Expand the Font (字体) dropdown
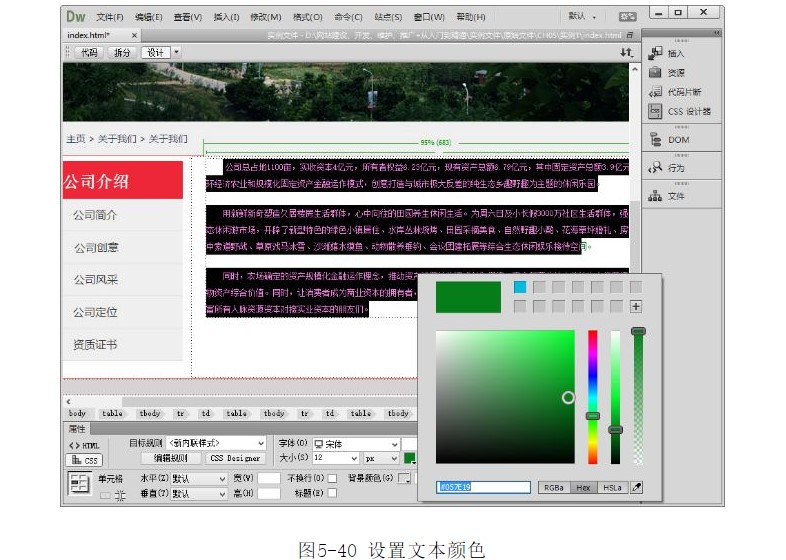 pos(356,443)
